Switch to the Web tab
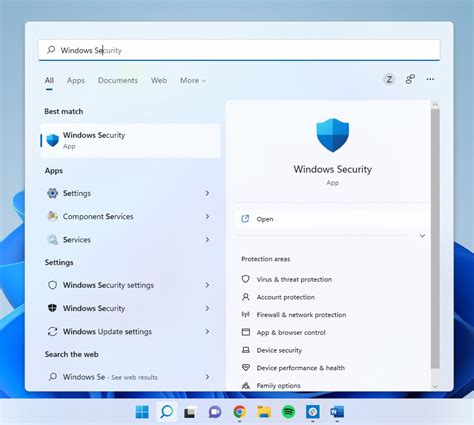The image size is (474, 425). 159,80
